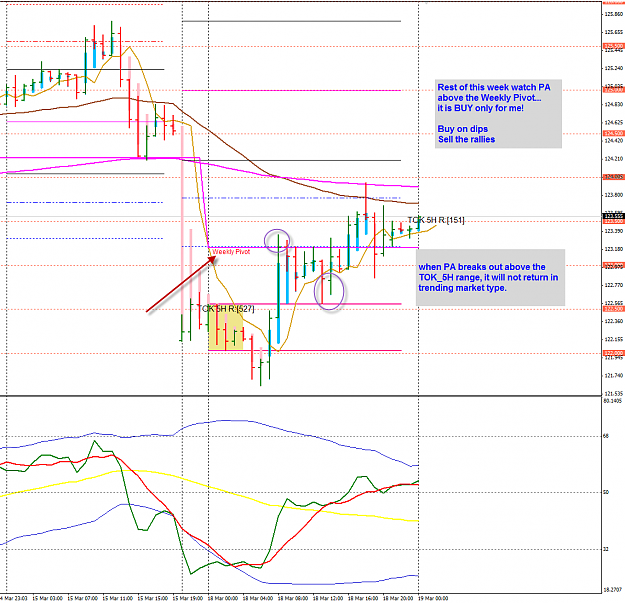The image size is (625, 603).
Task: Click the 125.240 price axis label
Action: pyautogui.click(x=613, y=68)
